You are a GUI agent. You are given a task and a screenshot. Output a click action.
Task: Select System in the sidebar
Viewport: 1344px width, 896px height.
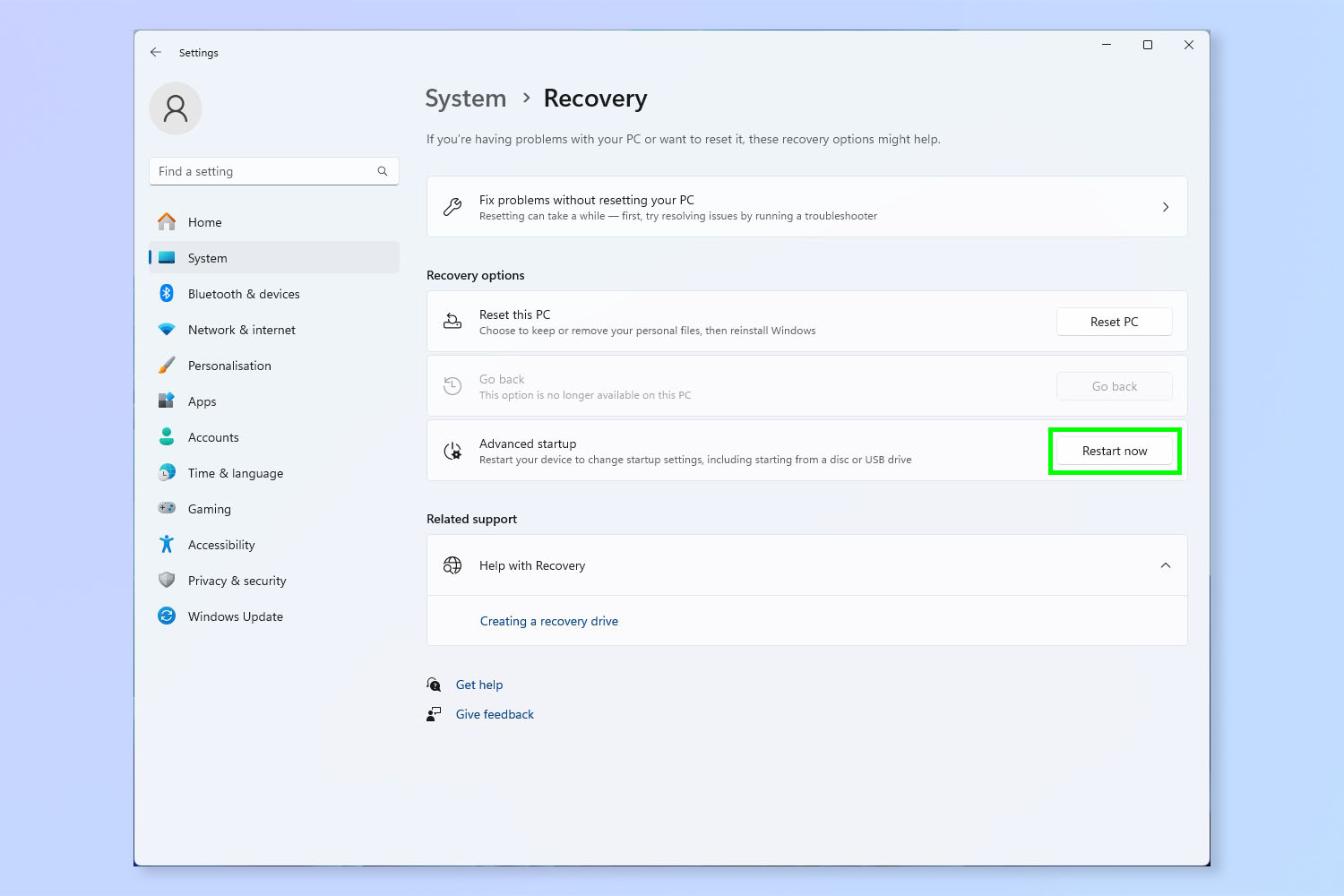[274, 258]
